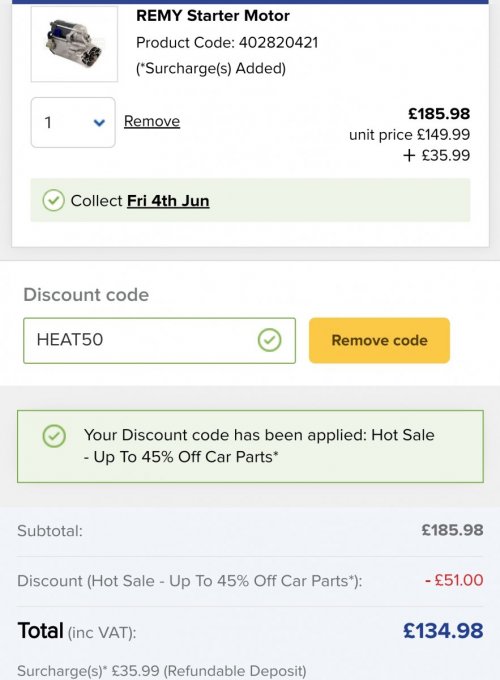The width and height of the screenshot is (500, 680).
Task: Click the bold £185.98 item price
Action: [439, 114]
